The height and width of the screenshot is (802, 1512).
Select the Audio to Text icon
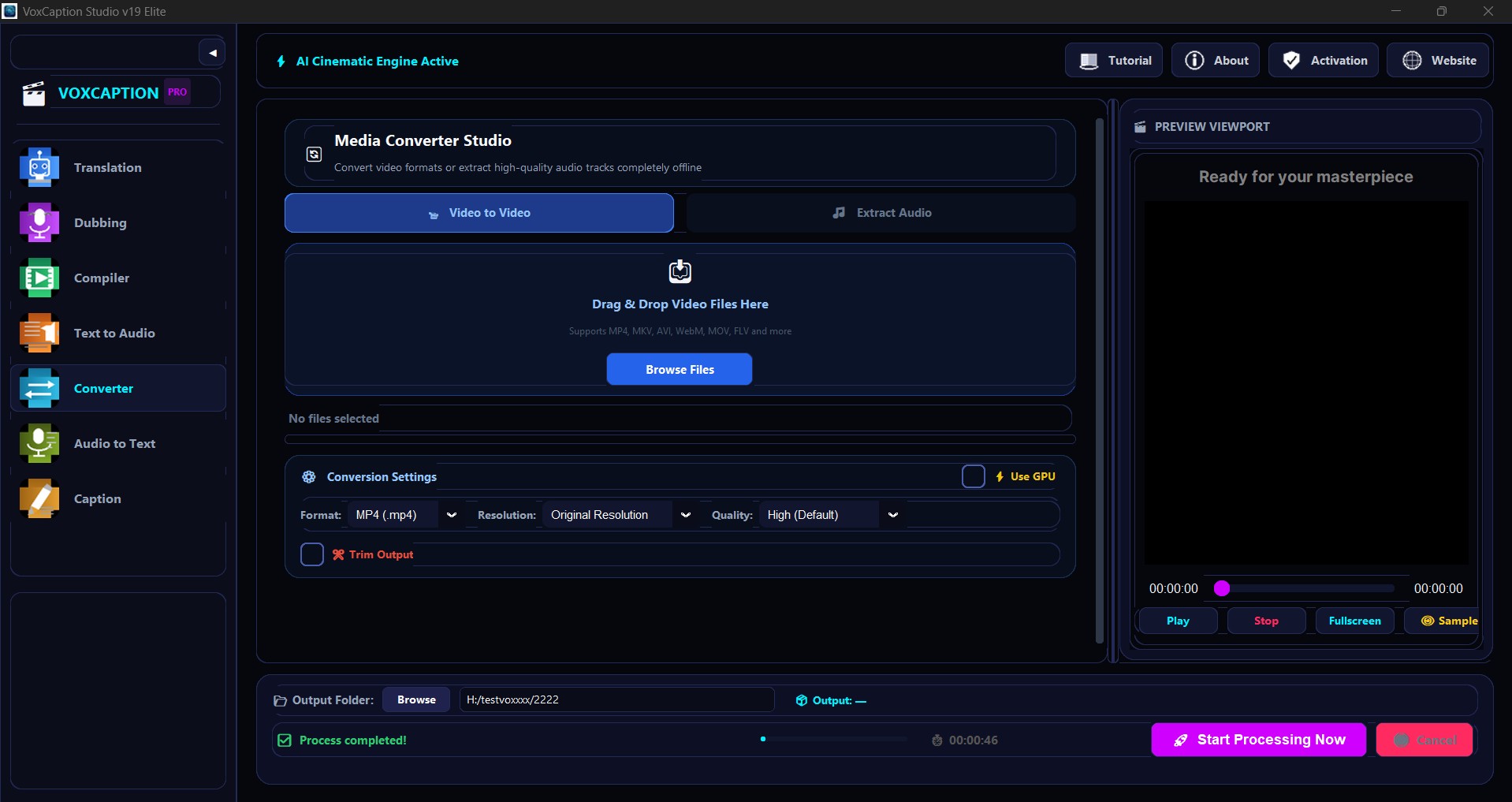39,443
